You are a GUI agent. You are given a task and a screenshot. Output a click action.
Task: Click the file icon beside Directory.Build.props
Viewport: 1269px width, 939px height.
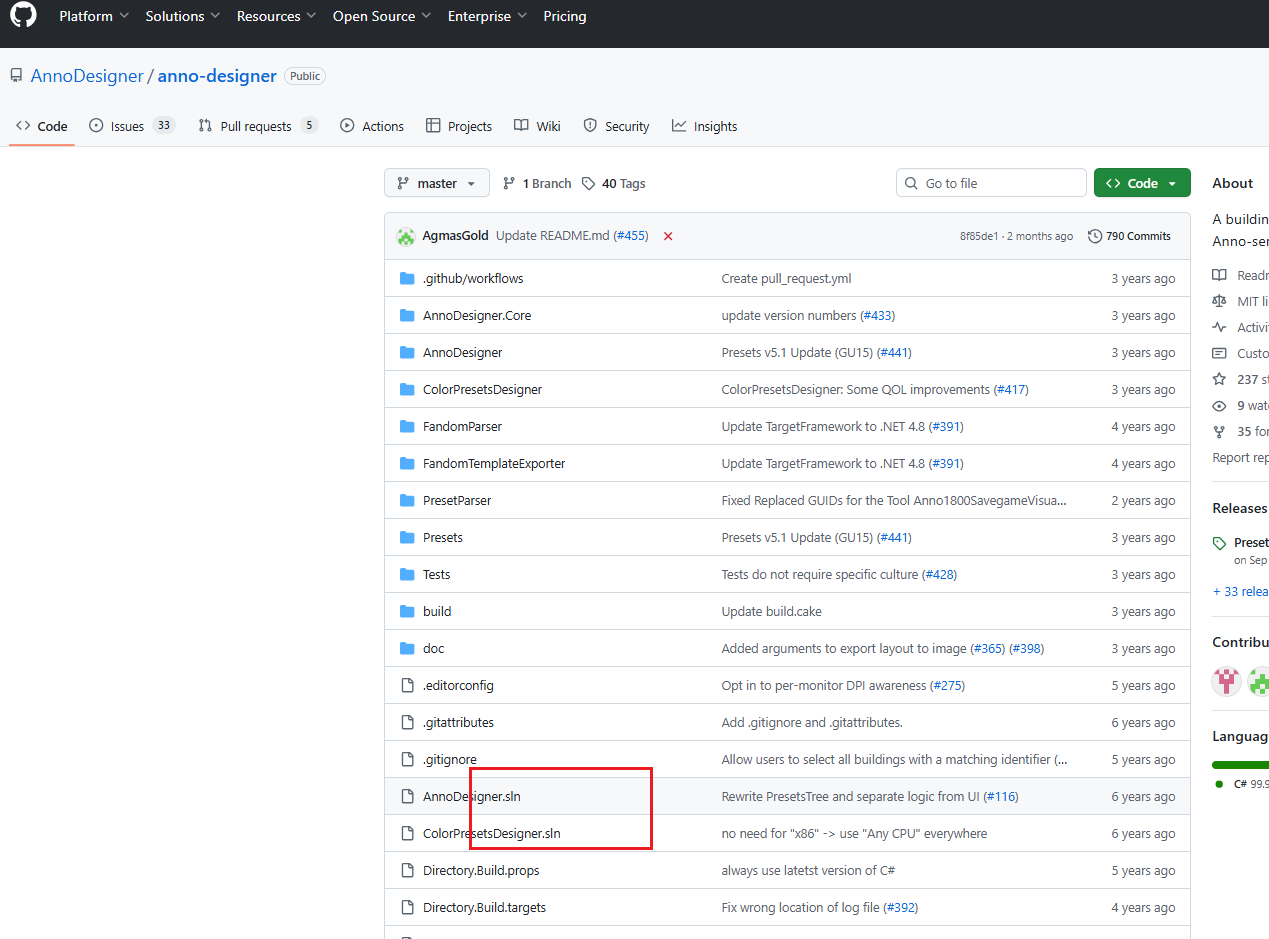[x=407, y=870]
